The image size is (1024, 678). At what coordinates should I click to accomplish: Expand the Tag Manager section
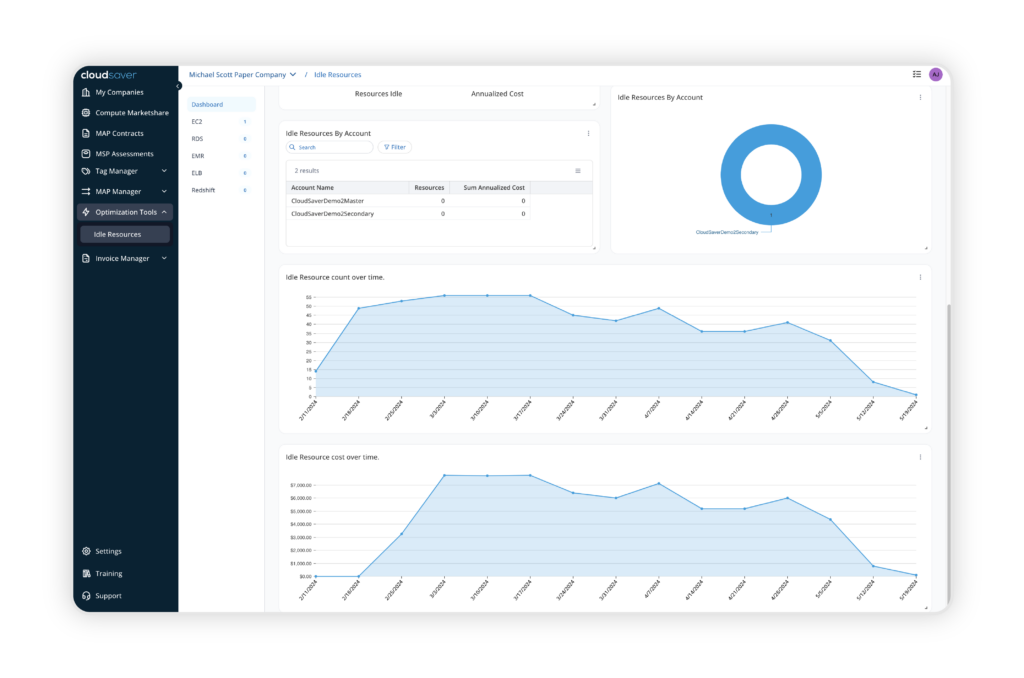(164, 171)
